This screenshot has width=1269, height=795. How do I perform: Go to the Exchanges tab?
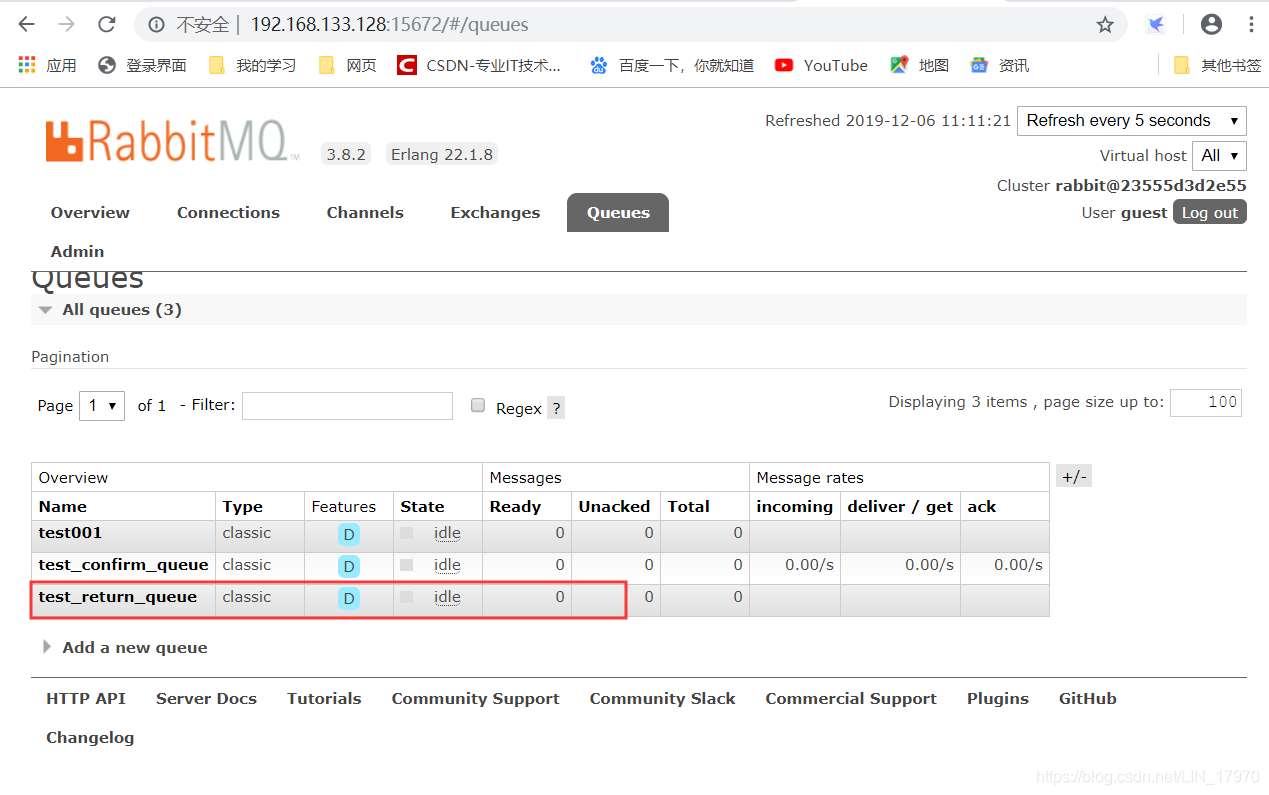pyautogui.click(x=495, y=212)
